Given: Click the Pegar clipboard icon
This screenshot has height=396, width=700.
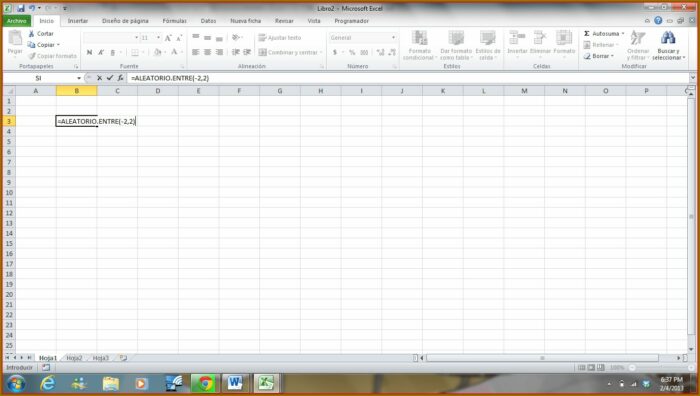Looking at the screenshot, I should (x=15, y=38).
